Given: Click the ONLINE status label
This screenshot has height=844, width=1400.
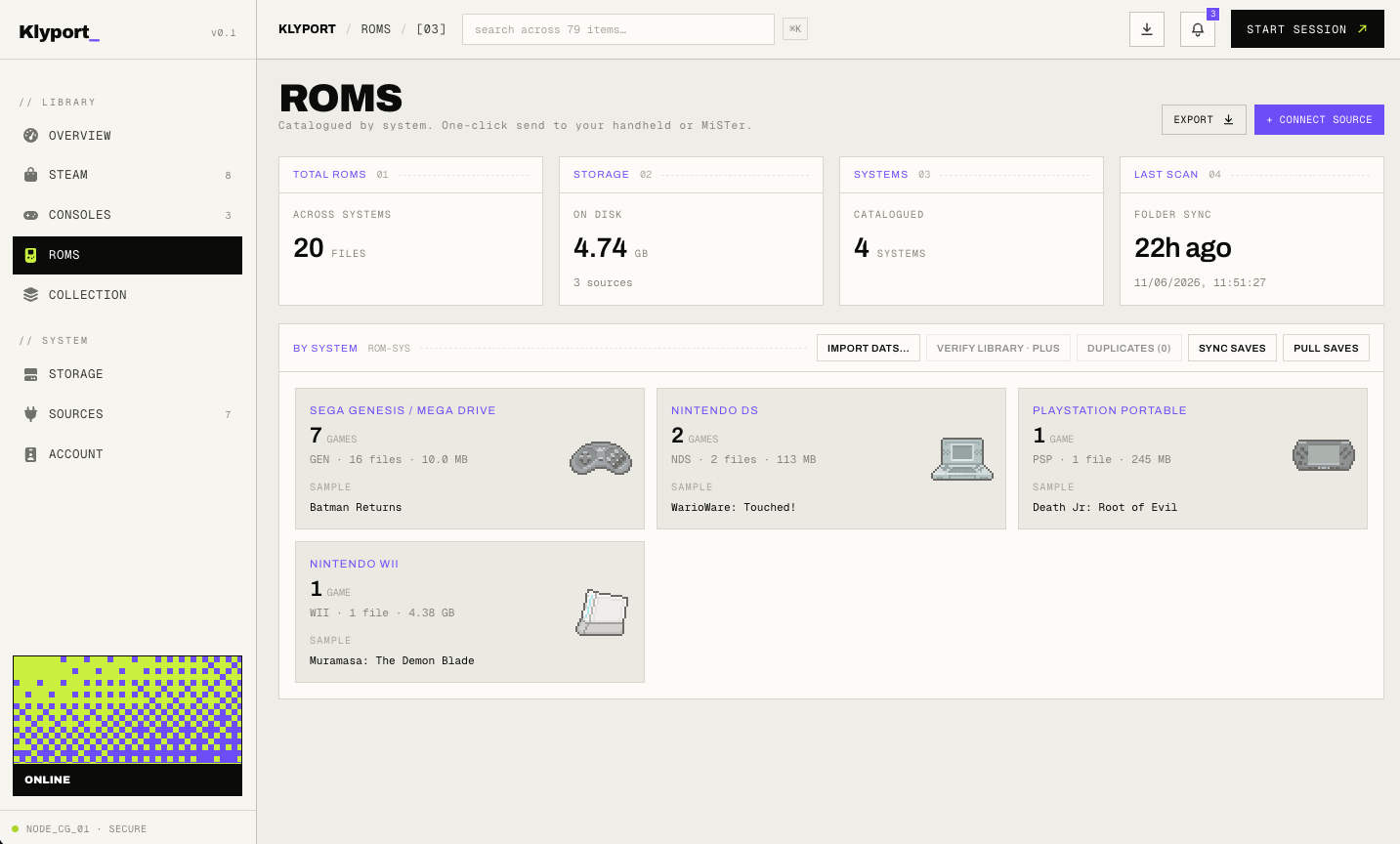Looking at the screenshot, I should tap(48, 780).
